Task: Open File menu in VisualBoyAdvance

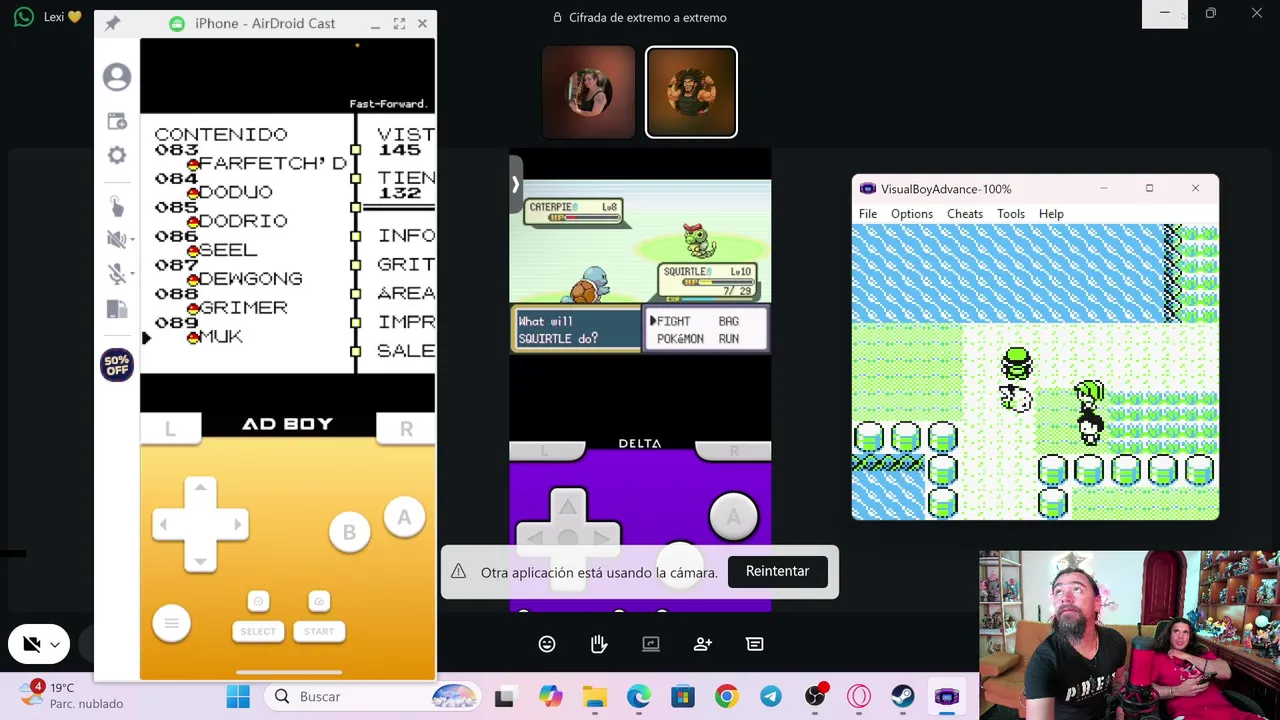Action: [868, 214]
